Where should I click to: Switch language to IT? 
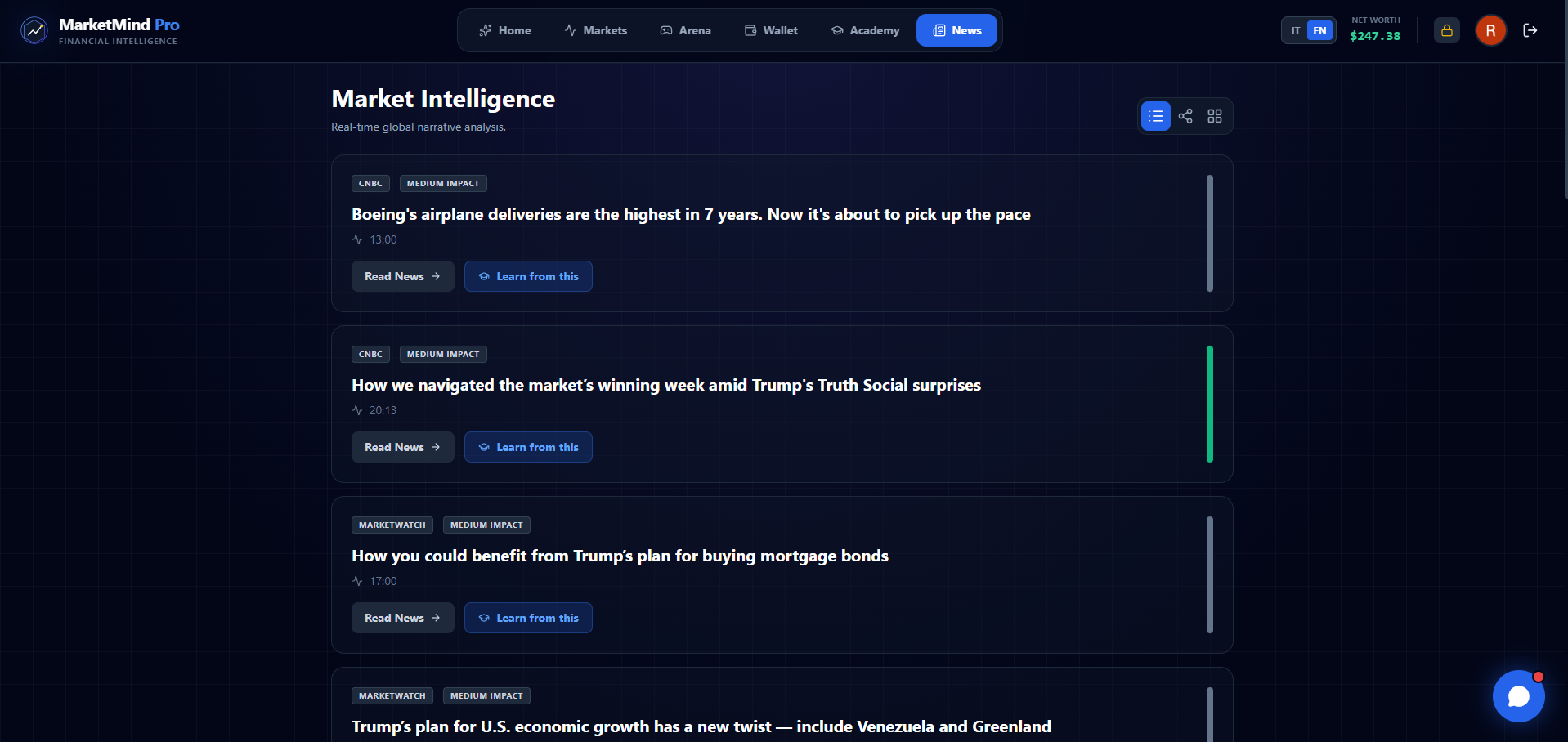click(x=1295, y=30)
